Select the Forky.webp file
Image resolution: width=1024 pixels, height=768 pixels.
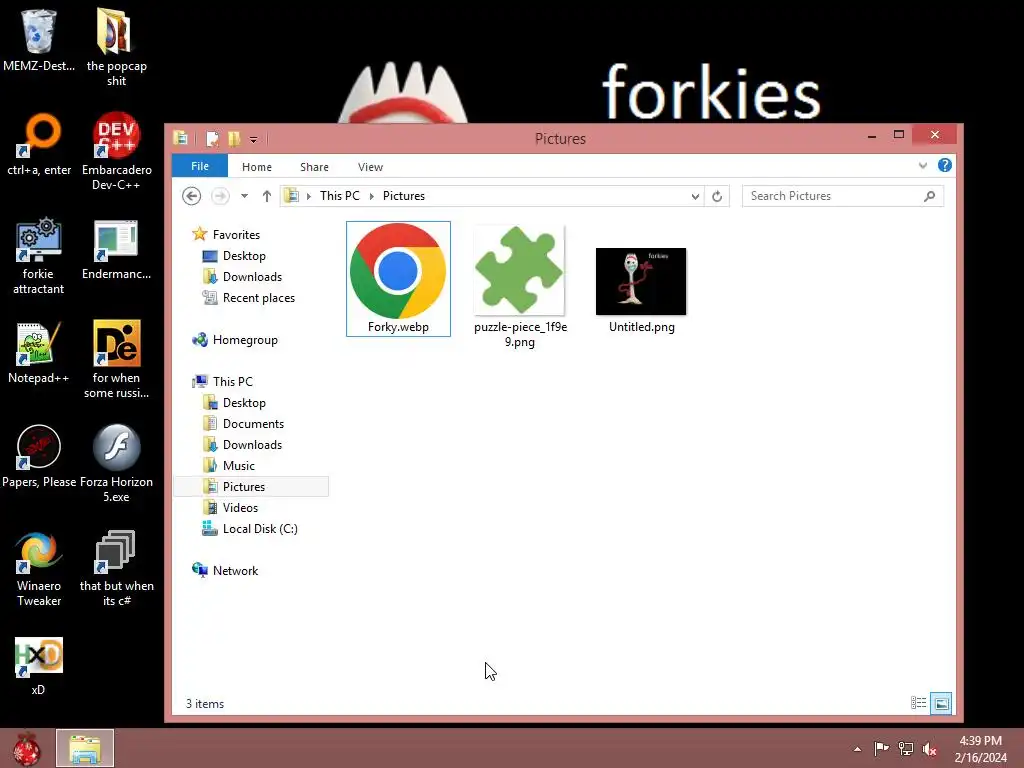point(398,279)
